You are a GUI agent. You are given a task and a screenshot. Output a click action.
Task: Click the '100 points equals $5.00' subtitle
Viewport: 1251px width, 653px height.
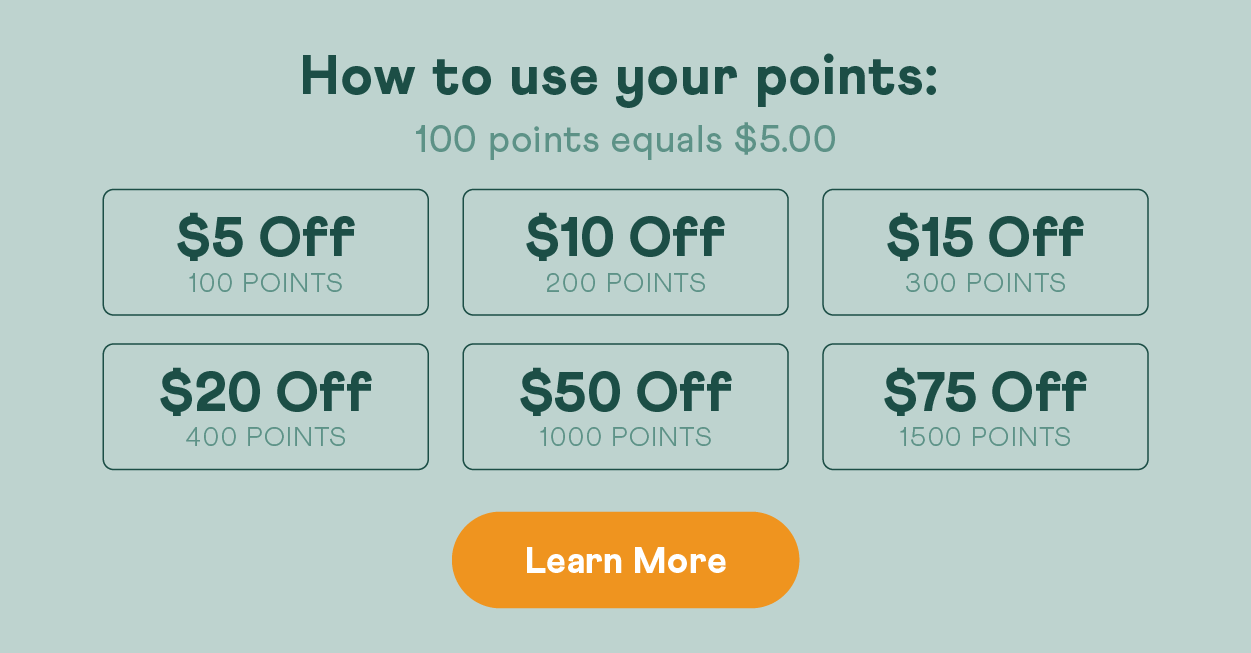[x=625, y=139]
